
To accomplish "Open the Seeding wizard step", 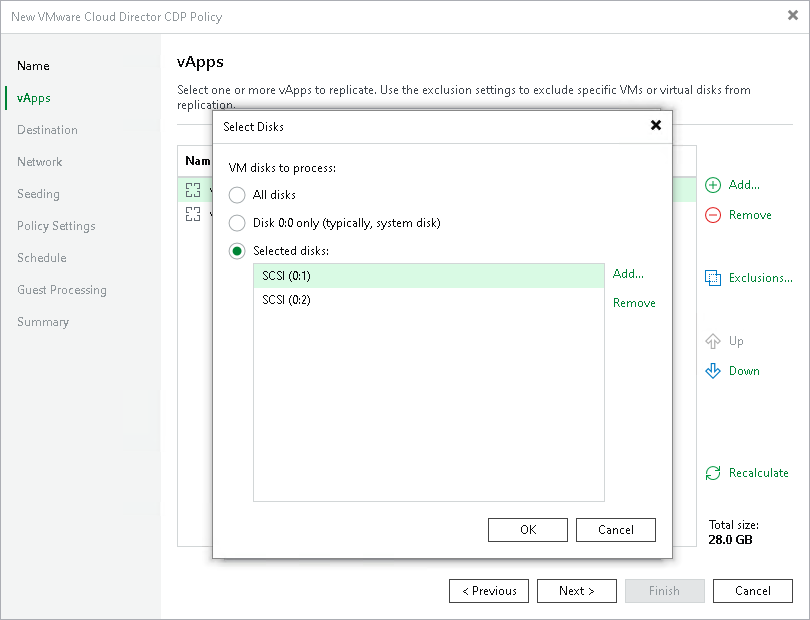I will (38, 194).
